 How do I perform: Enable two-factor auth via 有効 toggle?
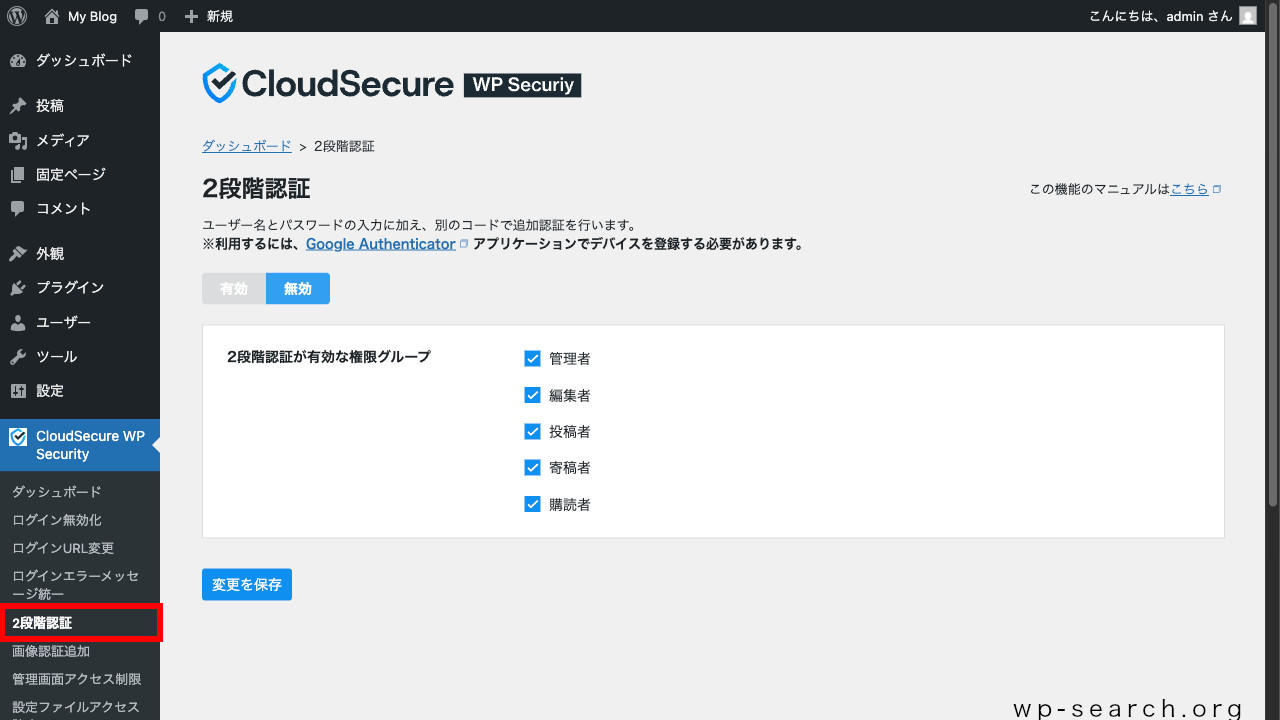click(233, 288)
